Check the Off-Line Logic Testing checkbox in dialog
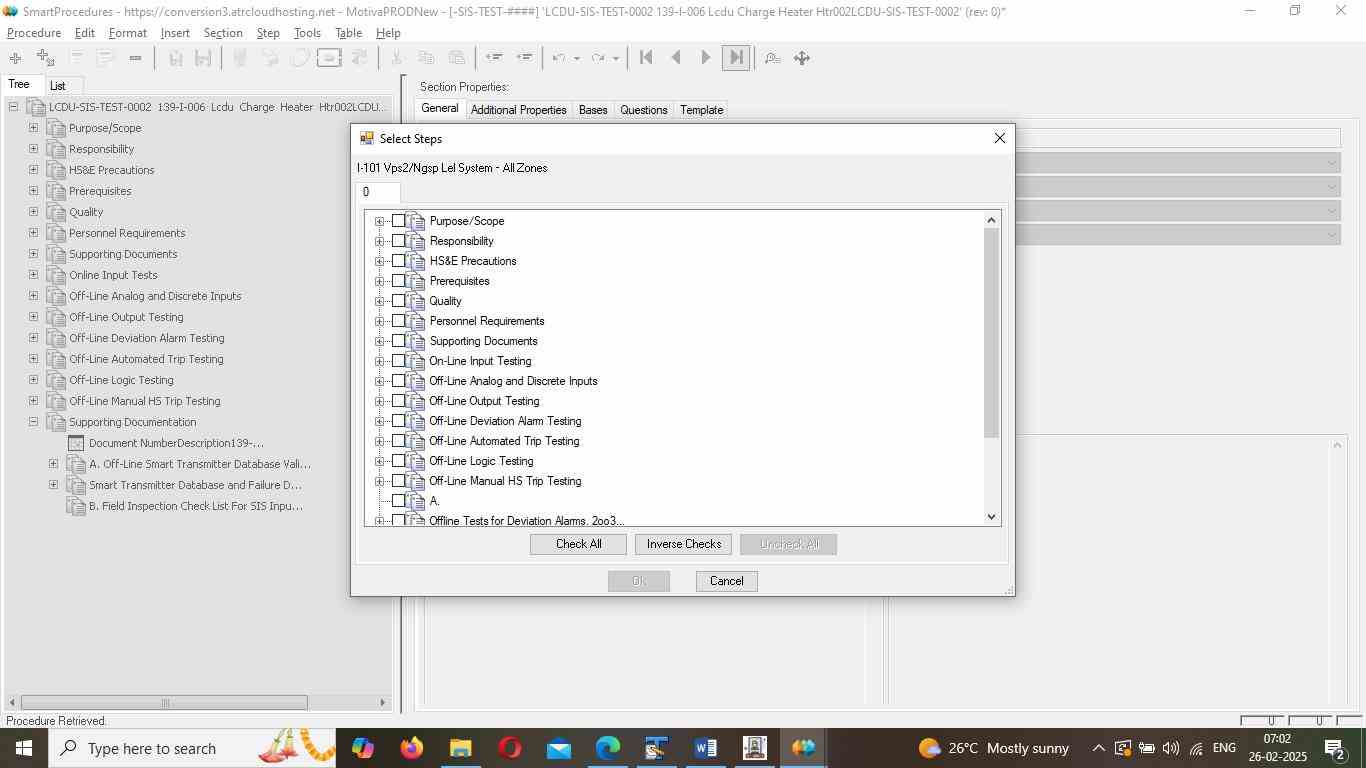This screenshot has width=1366, height=768. [398, 461]
